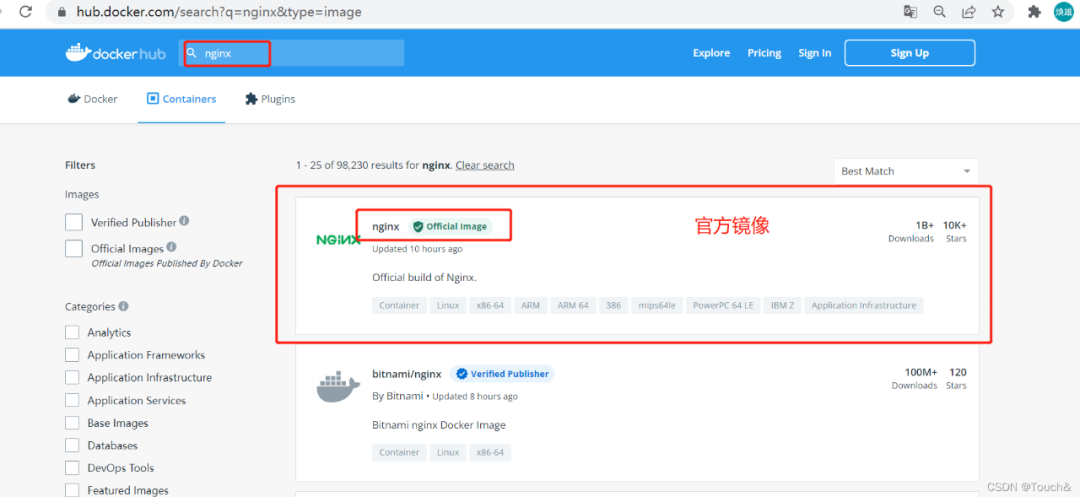Image resolution: width=1080 pixels, height=497 pixels.
Task: Enable the Verified Publisher filter checkbox
Action: [74, 222]
